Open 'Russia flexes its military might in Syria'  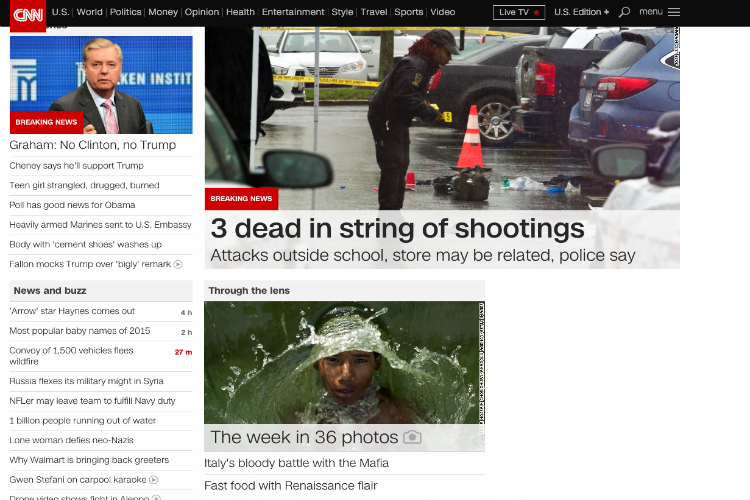(x=87, y=381)
